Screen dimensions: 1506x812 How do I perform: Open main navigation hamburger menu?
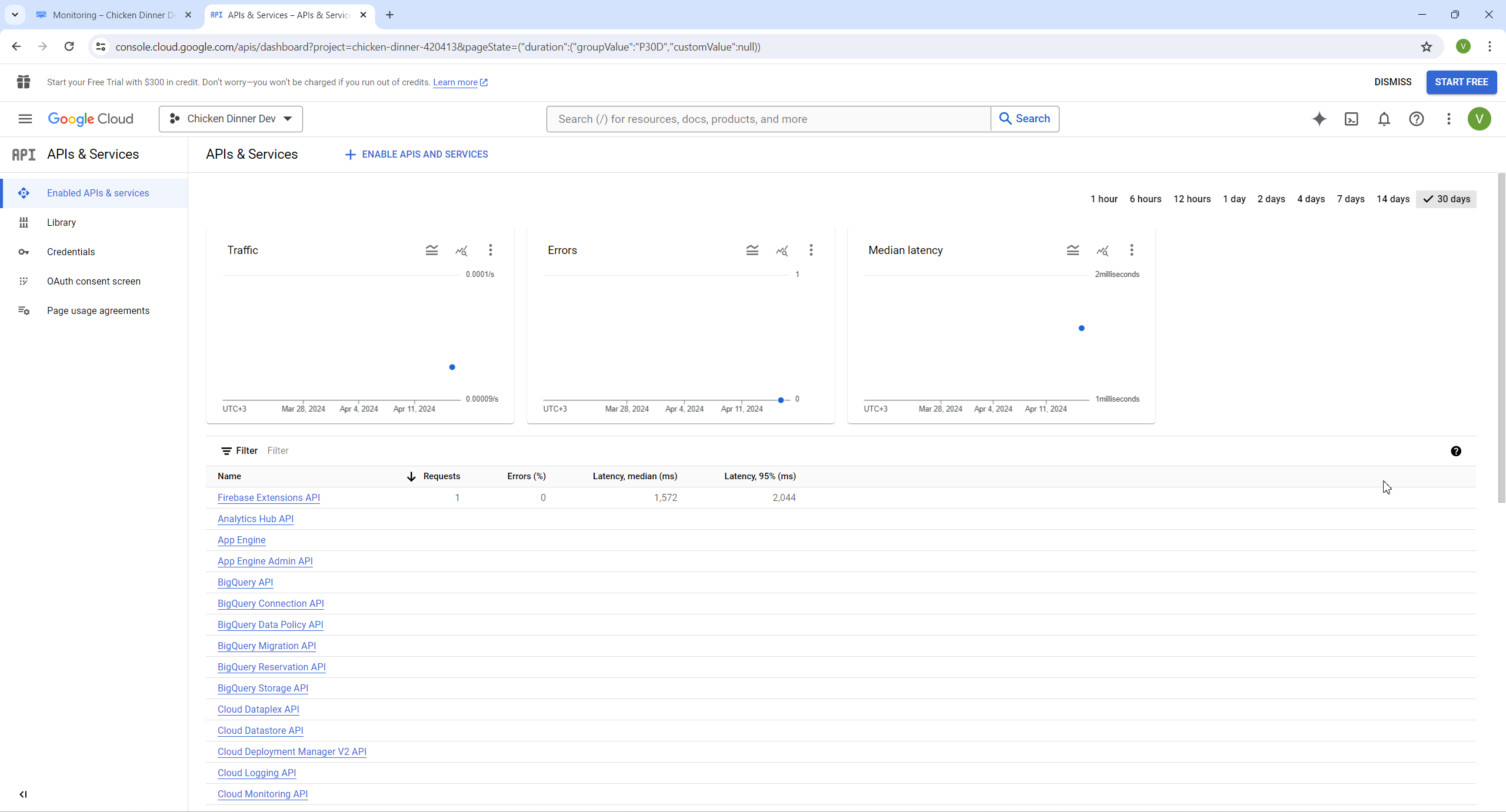[x=25, y=119]
